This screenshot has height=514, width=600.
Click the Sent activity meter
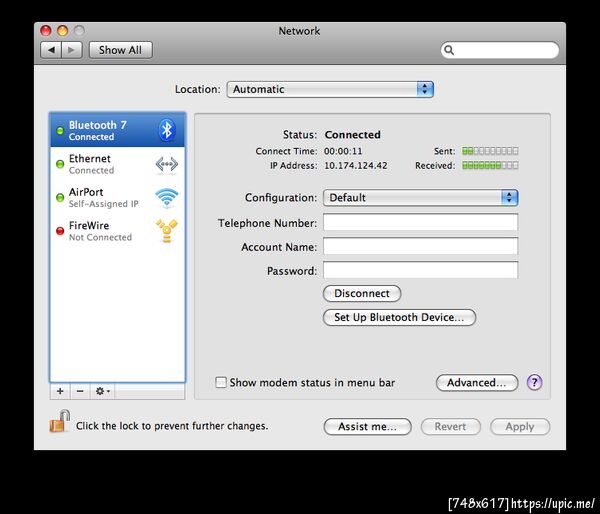coord(490,151)
